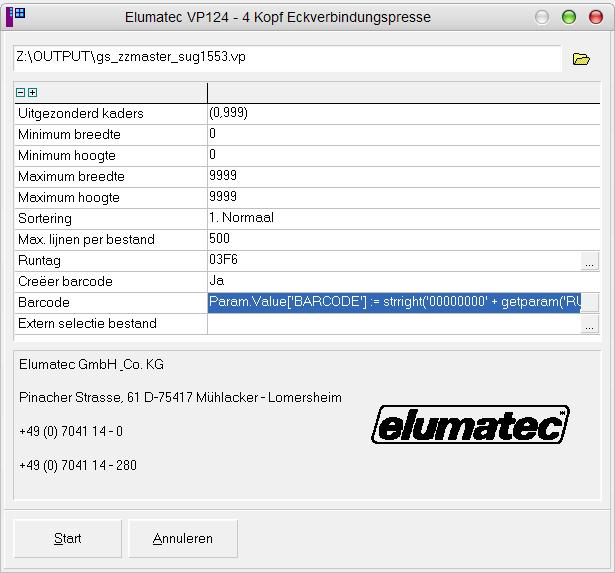Click the phone number ending 14 - 0
Image resolution: width=615 pixels, height=573 pixels.
[71, 431]
